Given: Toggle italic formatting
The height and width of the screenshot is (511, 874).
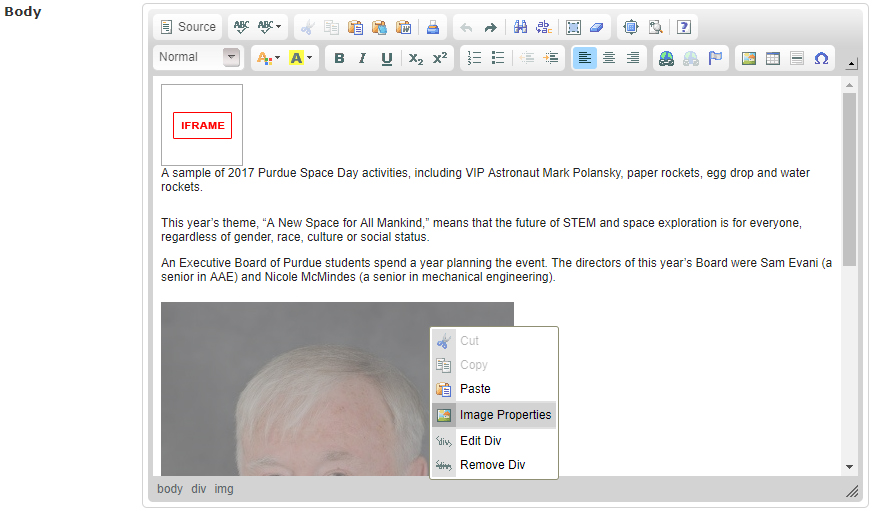Looking at the screenshot, I should tap(363, 58).
